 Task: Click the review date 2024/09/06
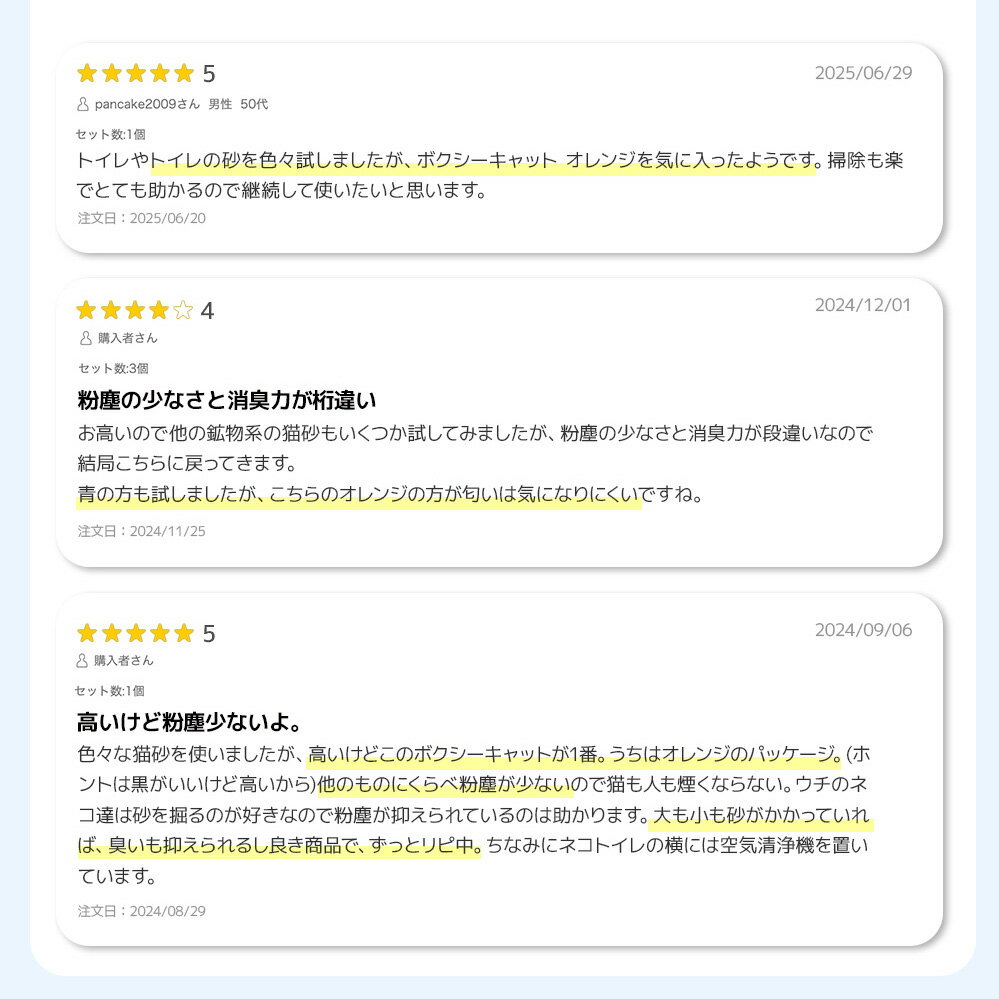tap(863, 630)
